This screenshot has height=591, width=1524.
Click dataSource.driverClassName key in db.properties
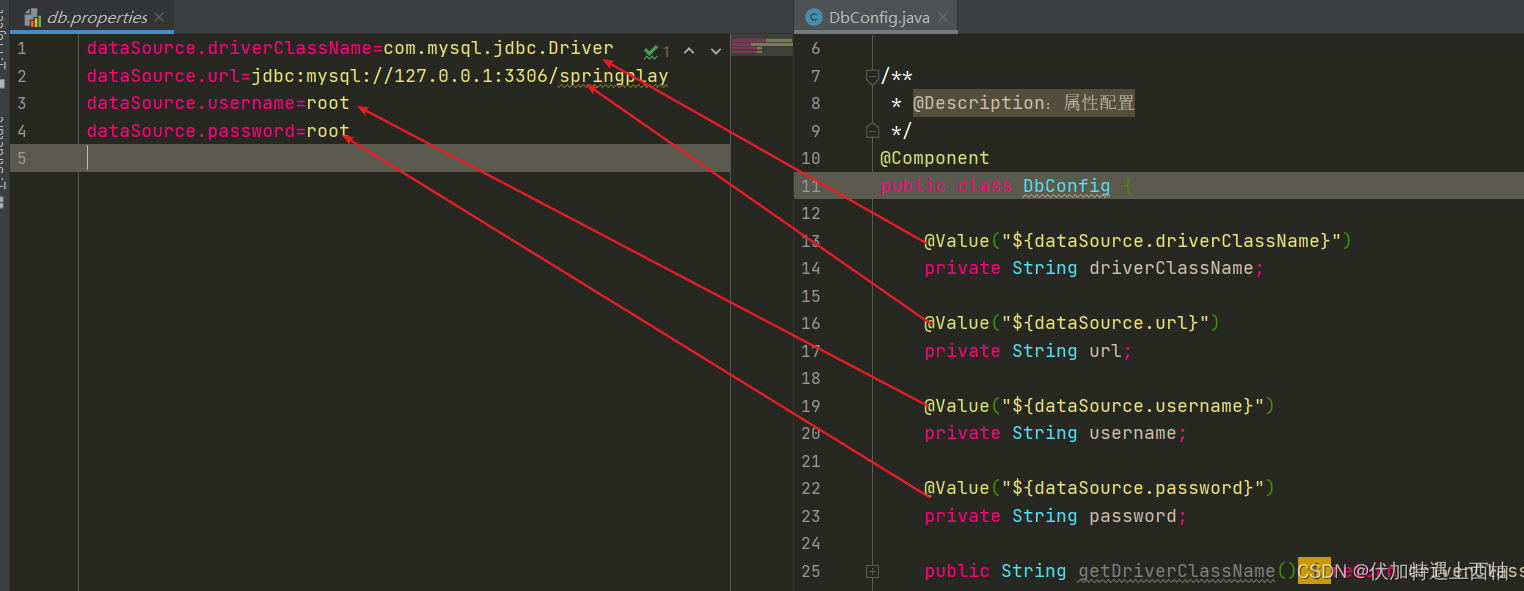click(x=230, y=48)
